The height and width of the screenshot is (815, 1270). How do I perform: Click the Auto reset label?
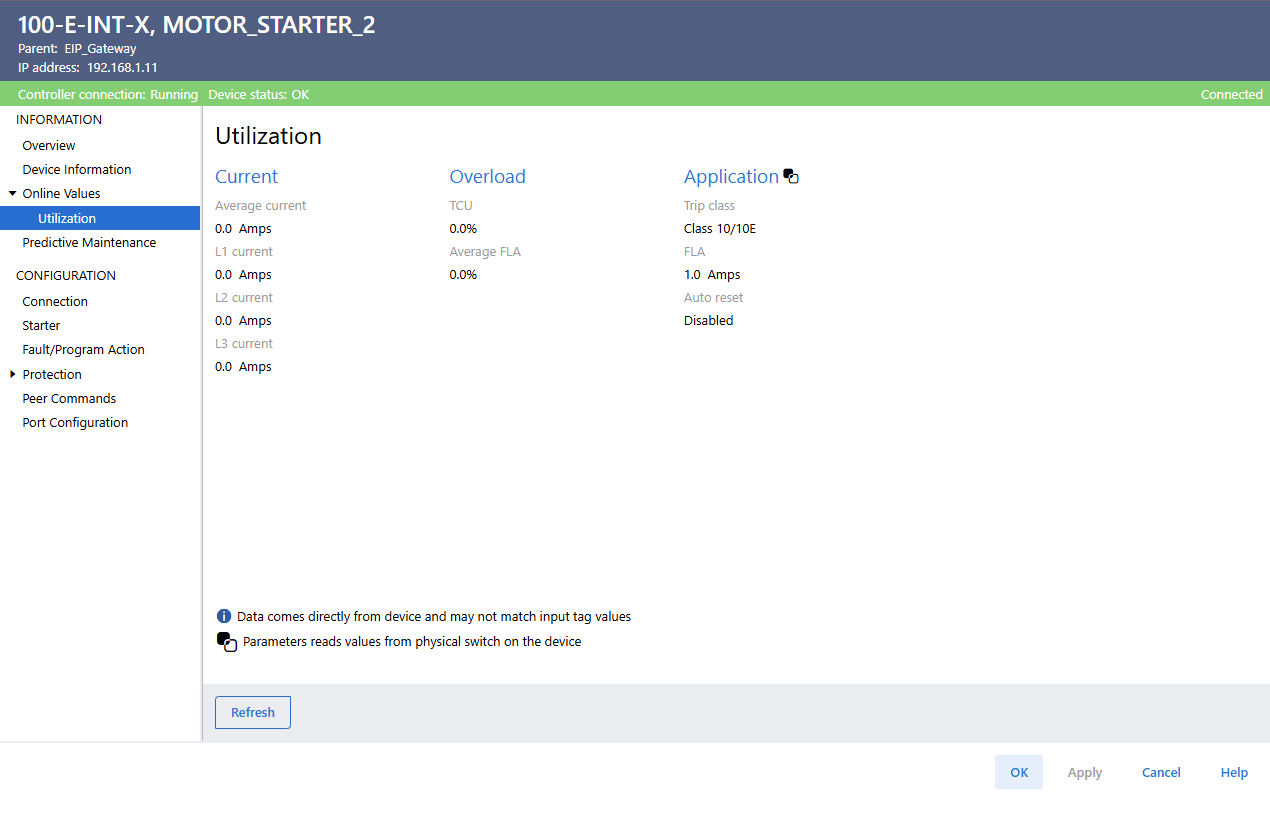(x=713, y=297)
